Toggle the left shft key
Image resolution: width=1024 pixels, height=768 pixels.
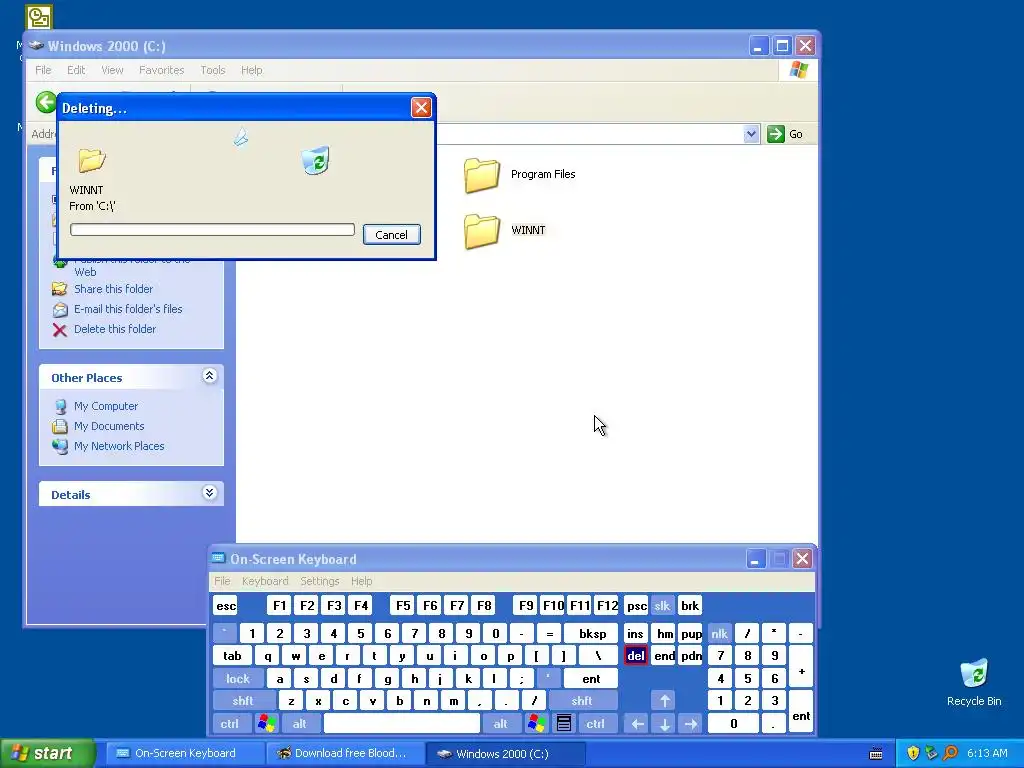[x=243, y=701]
